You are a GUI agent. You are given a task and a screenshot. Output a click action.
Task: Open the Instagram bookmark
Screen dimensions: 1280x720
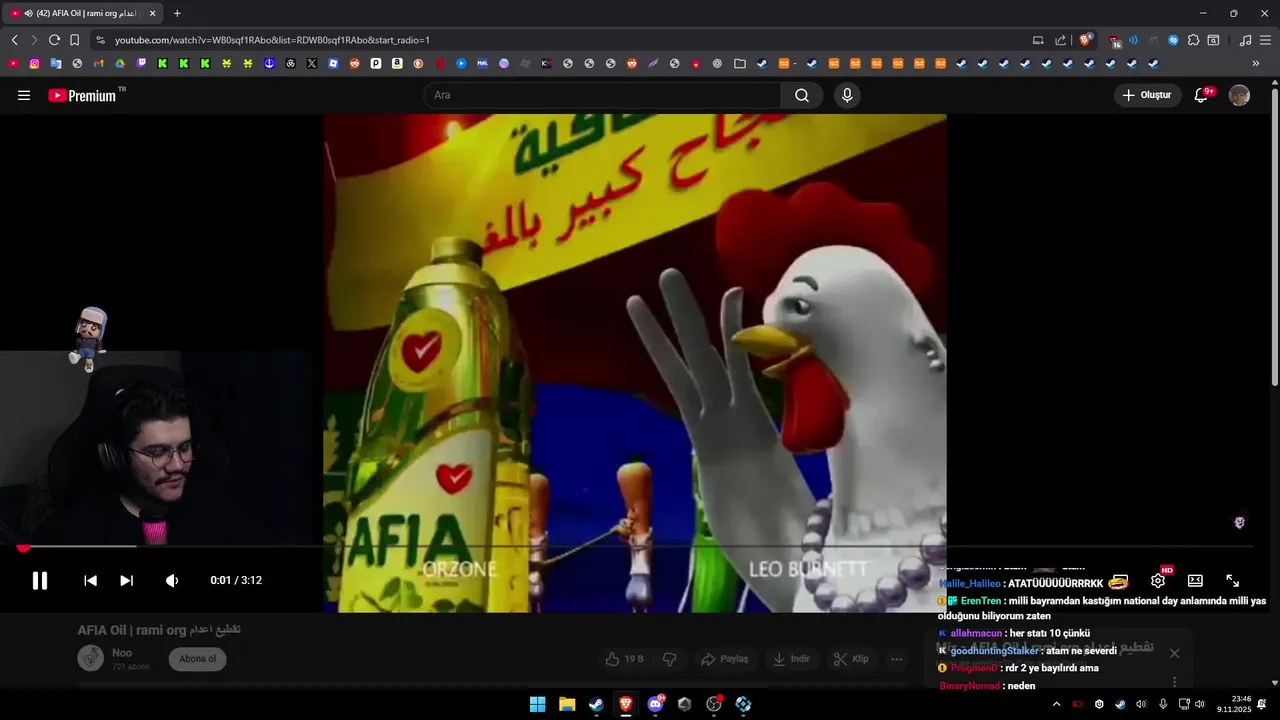34,63
